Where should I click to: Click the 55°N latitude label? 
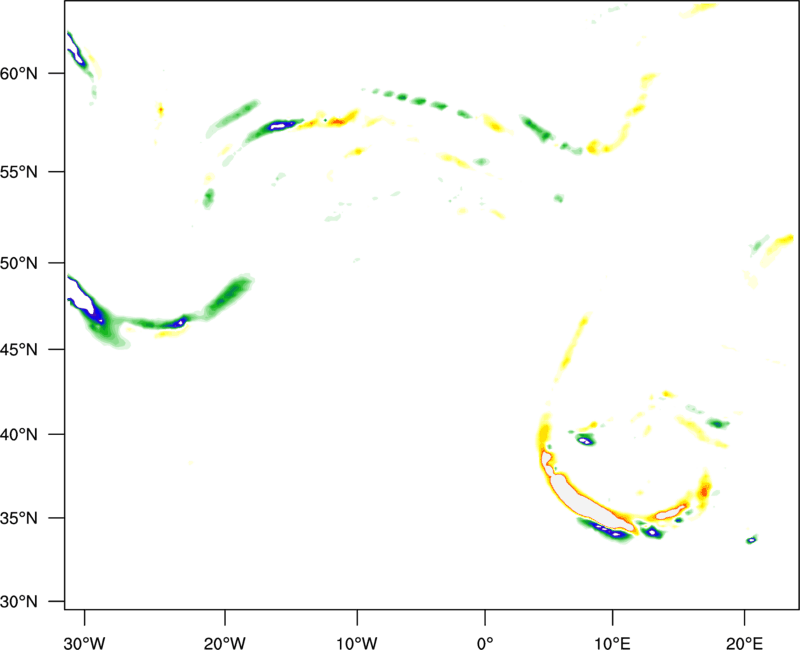[x=19, y=172]
